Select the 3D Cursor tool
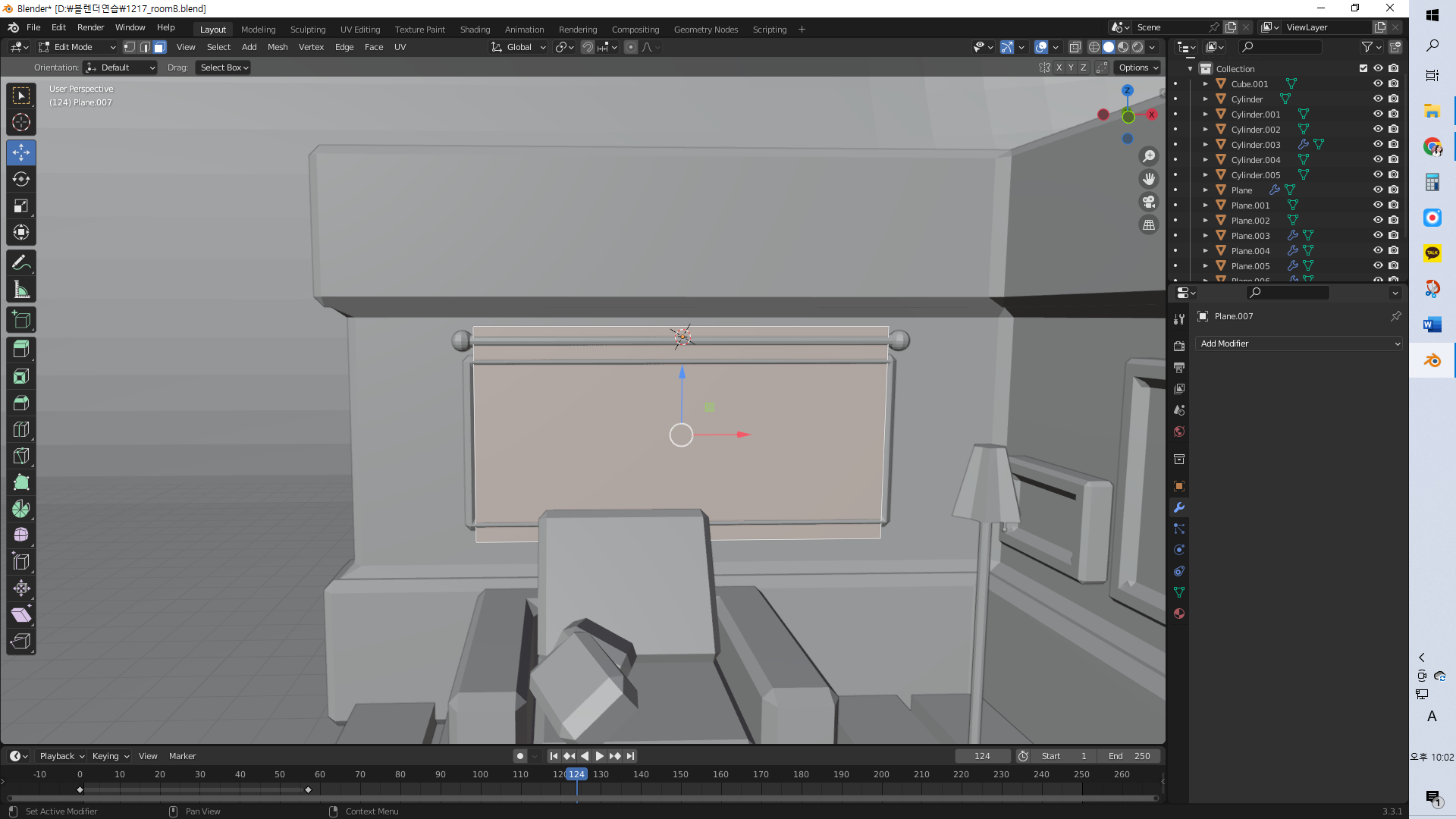This screenshot has width=1456, height=819. click(x=21, y=122)
